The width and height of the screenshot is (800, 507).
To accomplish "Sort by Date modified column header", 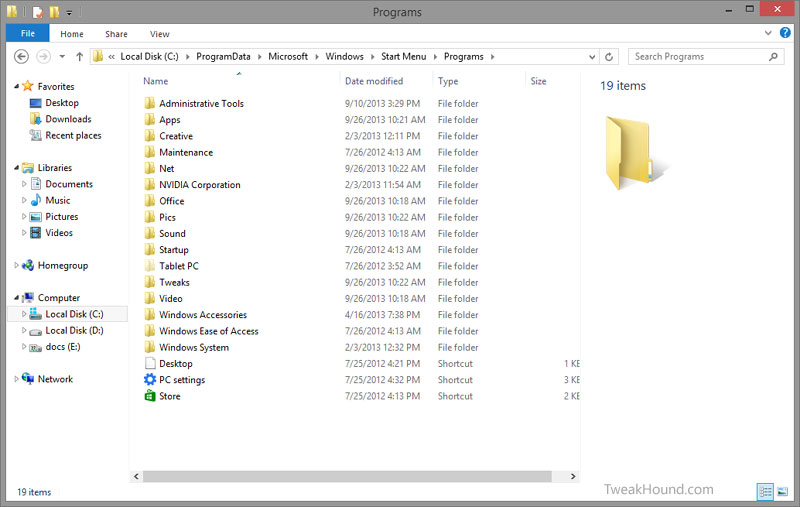I will [373, 81].
